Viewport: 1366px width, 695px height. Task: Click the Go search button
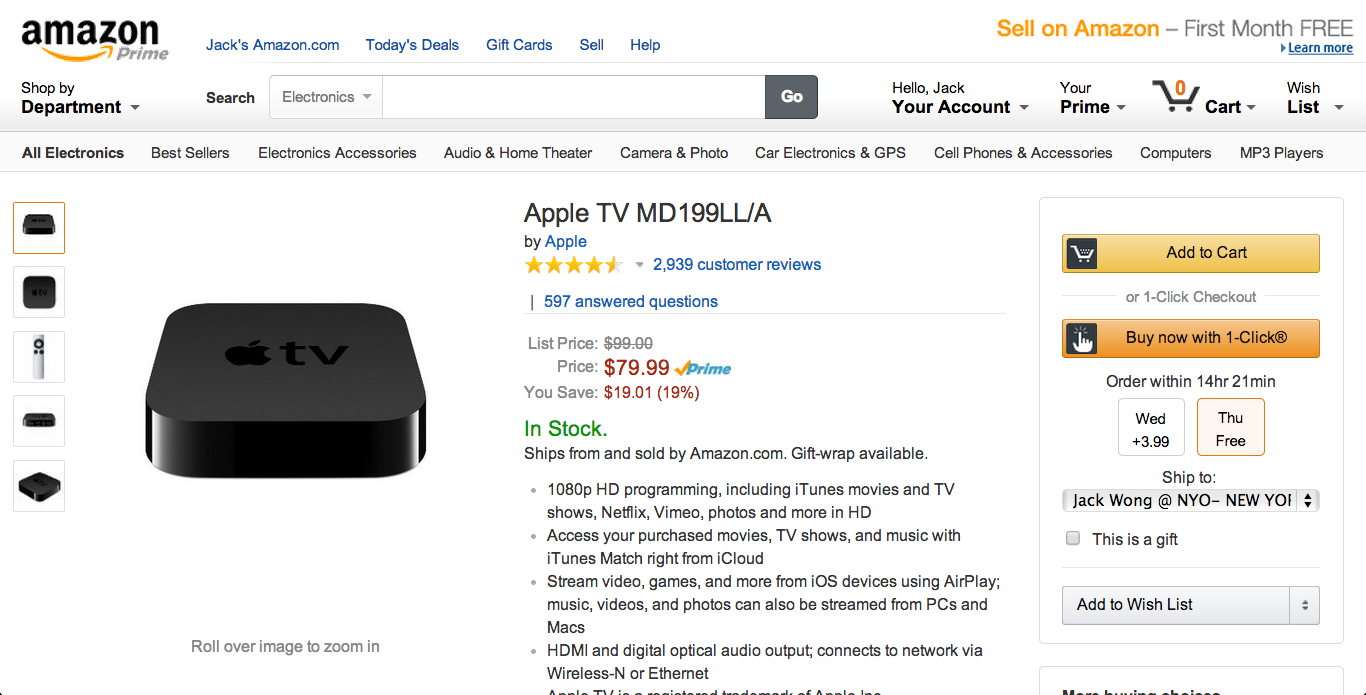click(791, 97)
